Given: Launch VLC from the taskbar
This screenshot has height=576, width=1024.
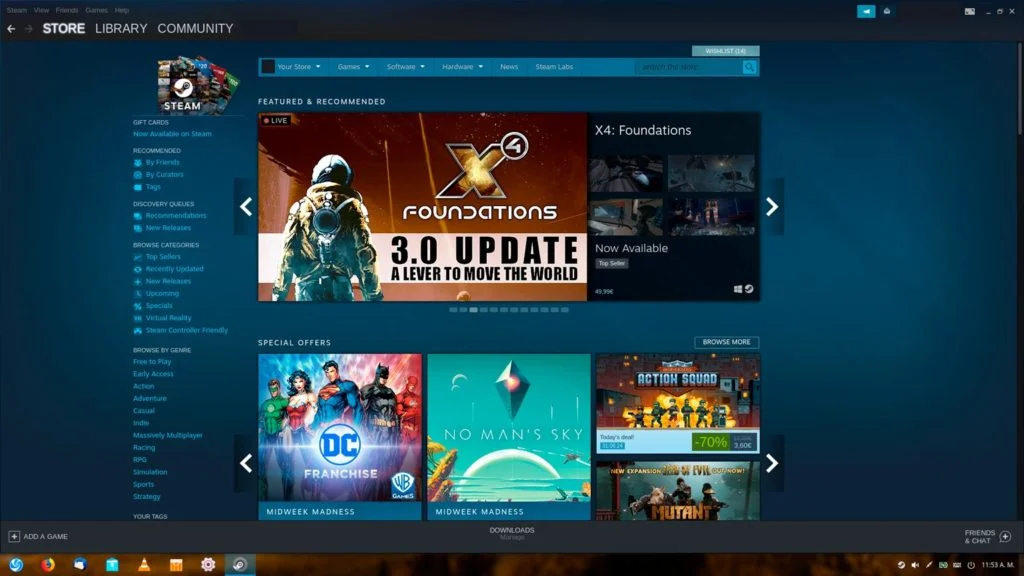Looking at the screenshot, I should click(x=144, y=564).
